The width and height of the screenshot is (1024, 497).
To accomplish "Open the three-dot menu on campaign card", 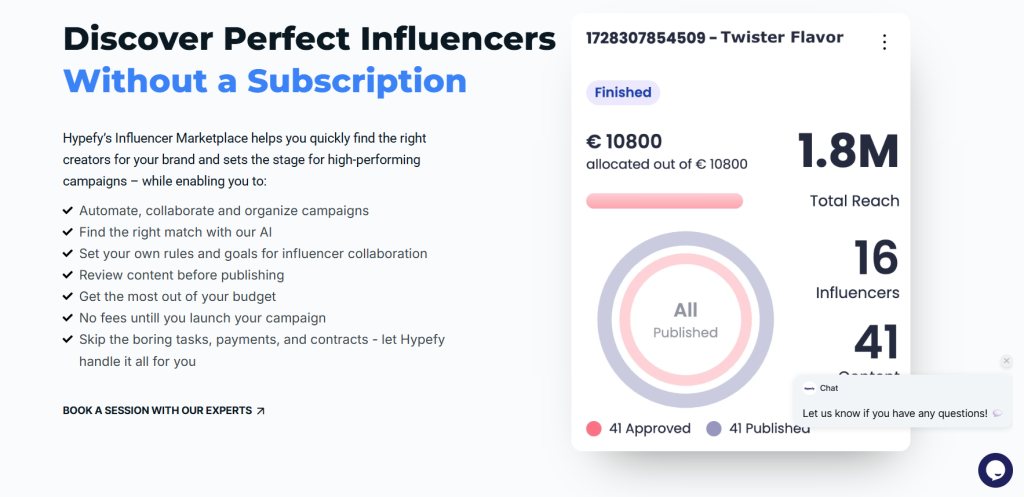I will tap(884, 42).
